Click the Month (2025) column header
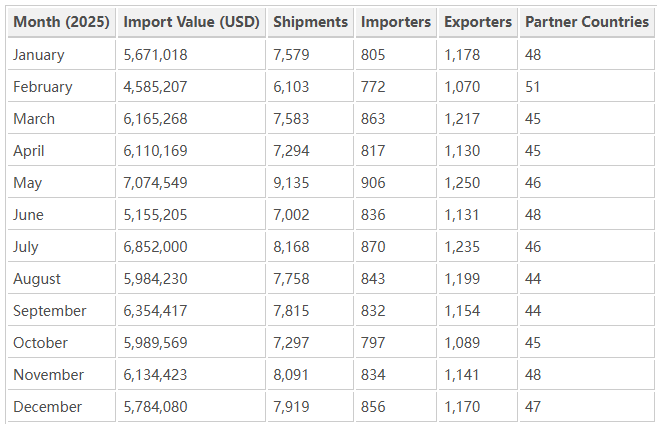Screen dimensions: 663x427 point(61,22)
